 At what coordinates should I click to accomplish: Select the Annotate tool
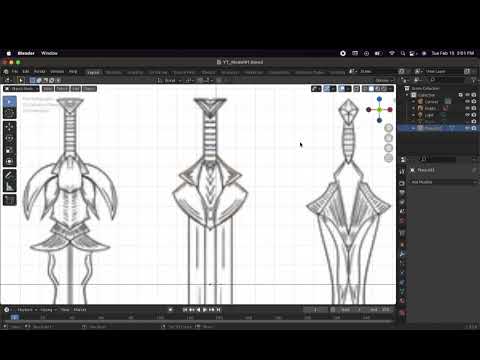[9, 175]
